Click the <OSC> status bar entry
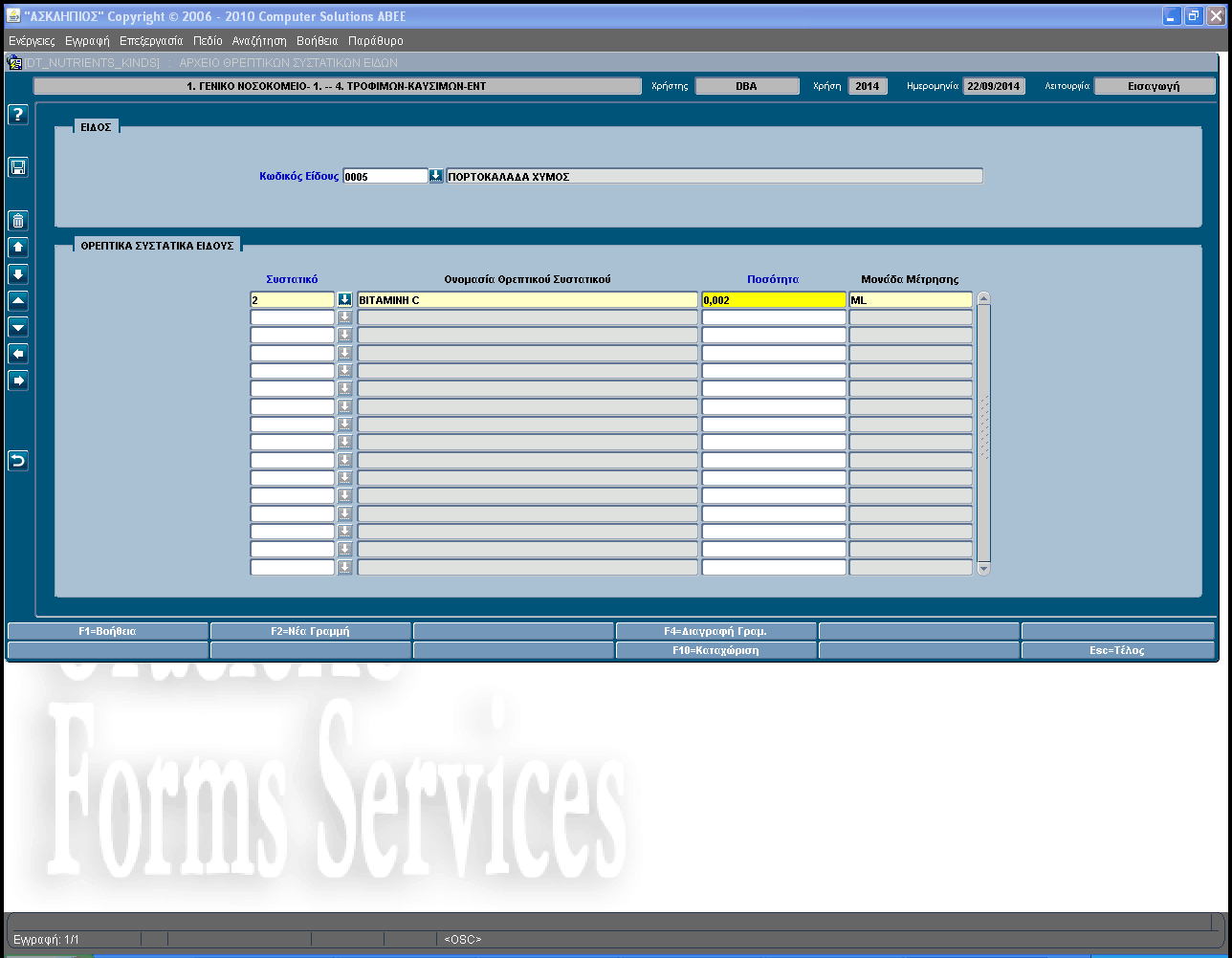Screen dimensions: 1232x958 (x=463, y=940)
